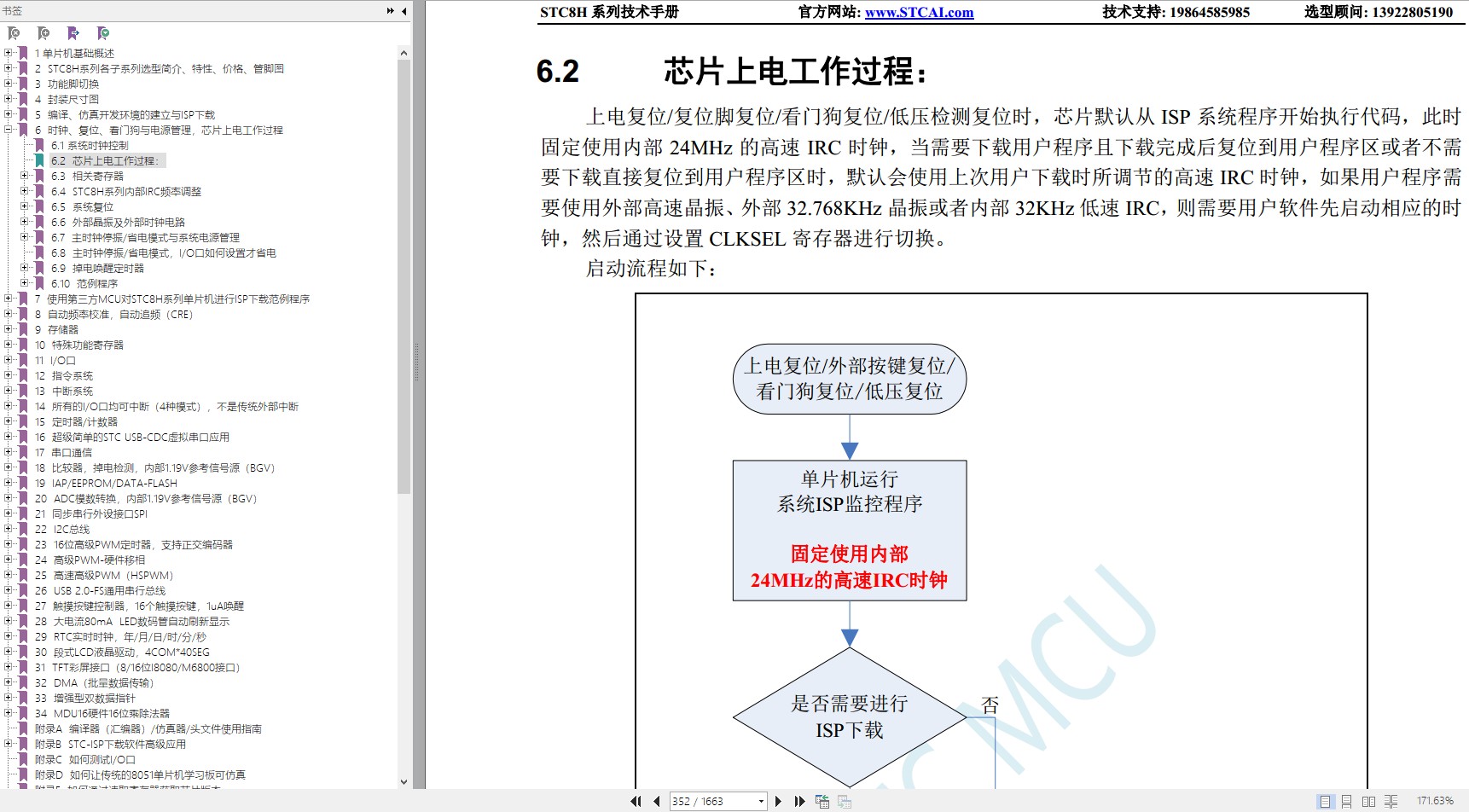This screenshot has height=812, width=1469.
Task: Expand section 6.3 相关寄存器
Action: [x=25, y=176]
